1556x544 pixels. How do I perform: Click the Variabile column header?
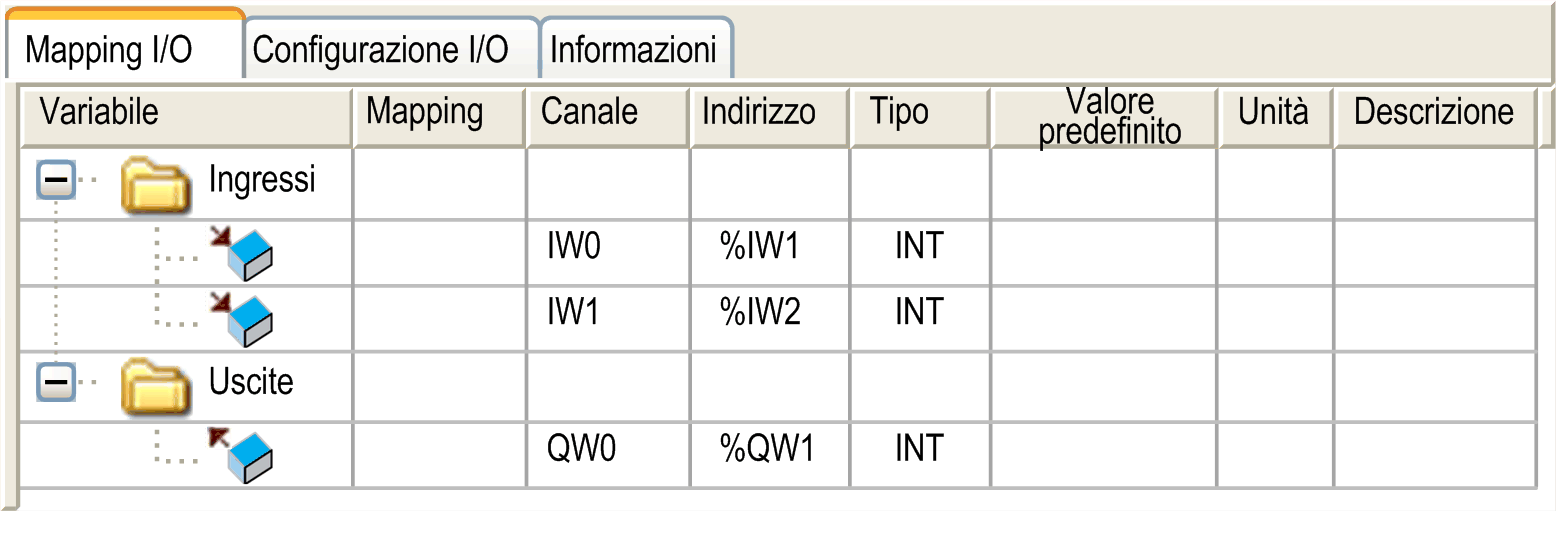[98, 112]
